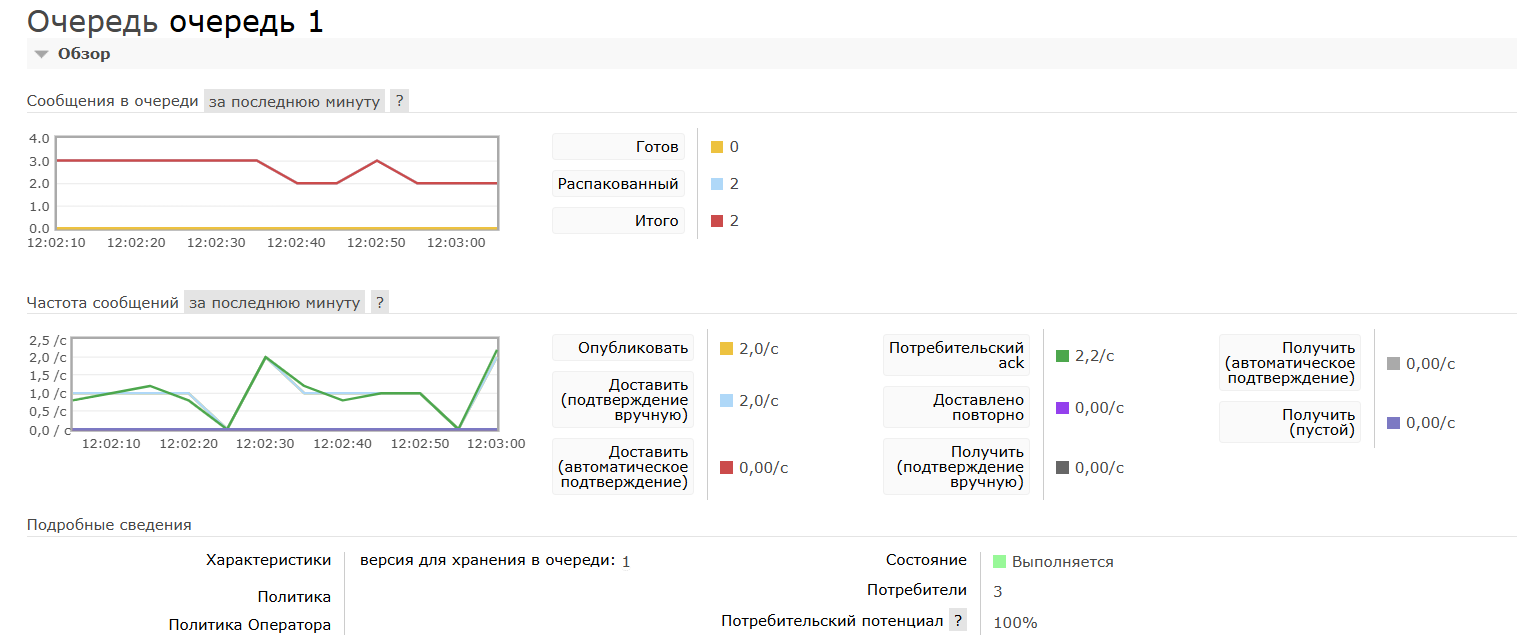This screenshot has height=635, width=1517.
Task: Click the green Выполняется state indicator
Action: coord(999,562)
